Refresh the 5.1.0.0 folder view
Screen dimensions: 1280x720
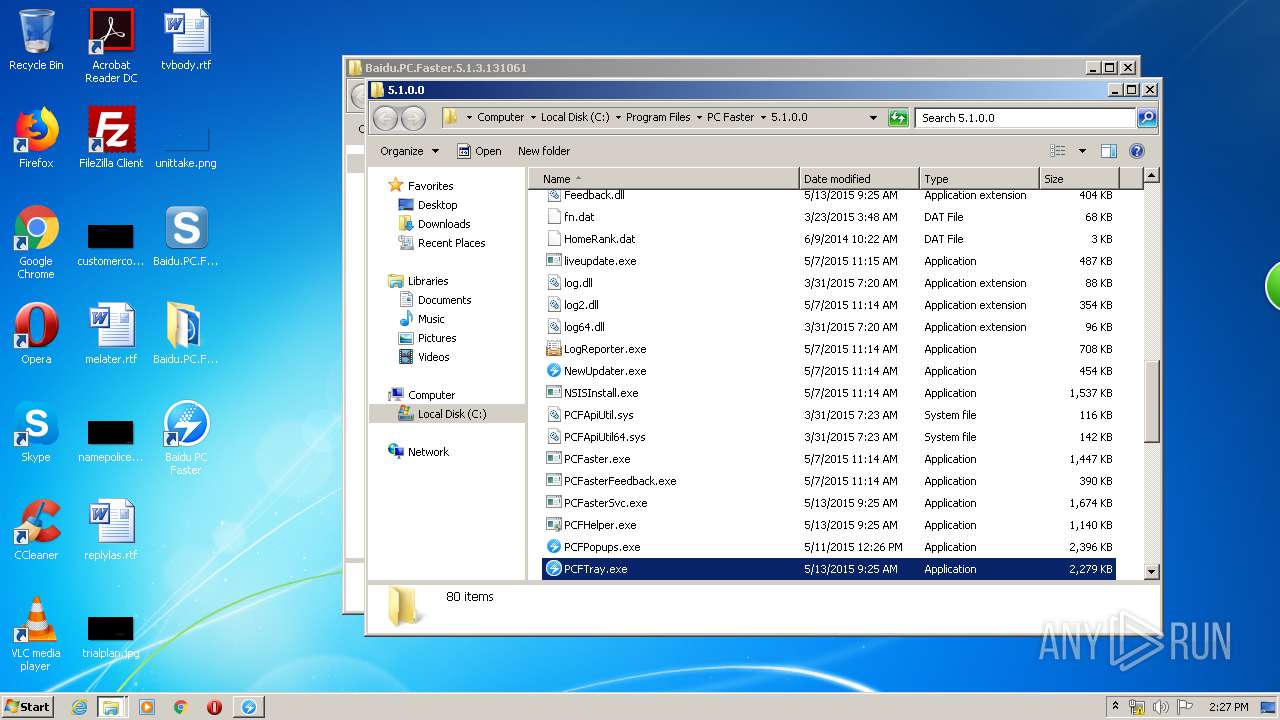pyautogui.click(x=898, y=118)
